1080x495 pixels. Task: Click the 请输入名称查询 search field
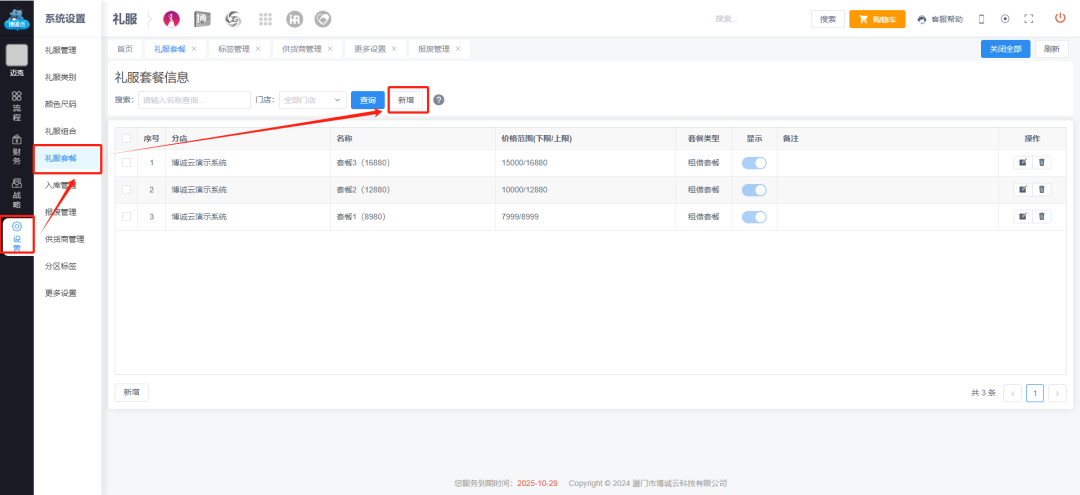coord(194,100)
